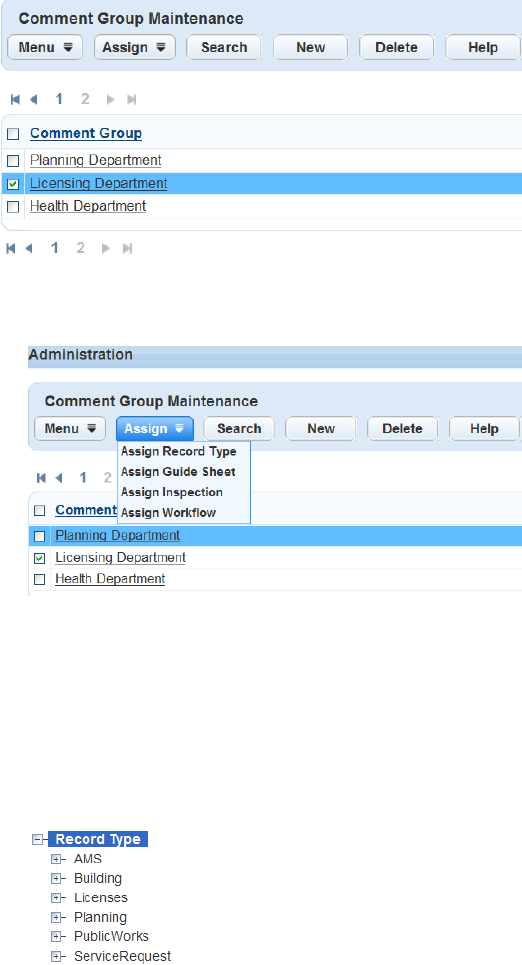Viewport: 522px width, 965px height.
Task: Open the top Menu dropdown button
Action: click(x=45, y=47)
